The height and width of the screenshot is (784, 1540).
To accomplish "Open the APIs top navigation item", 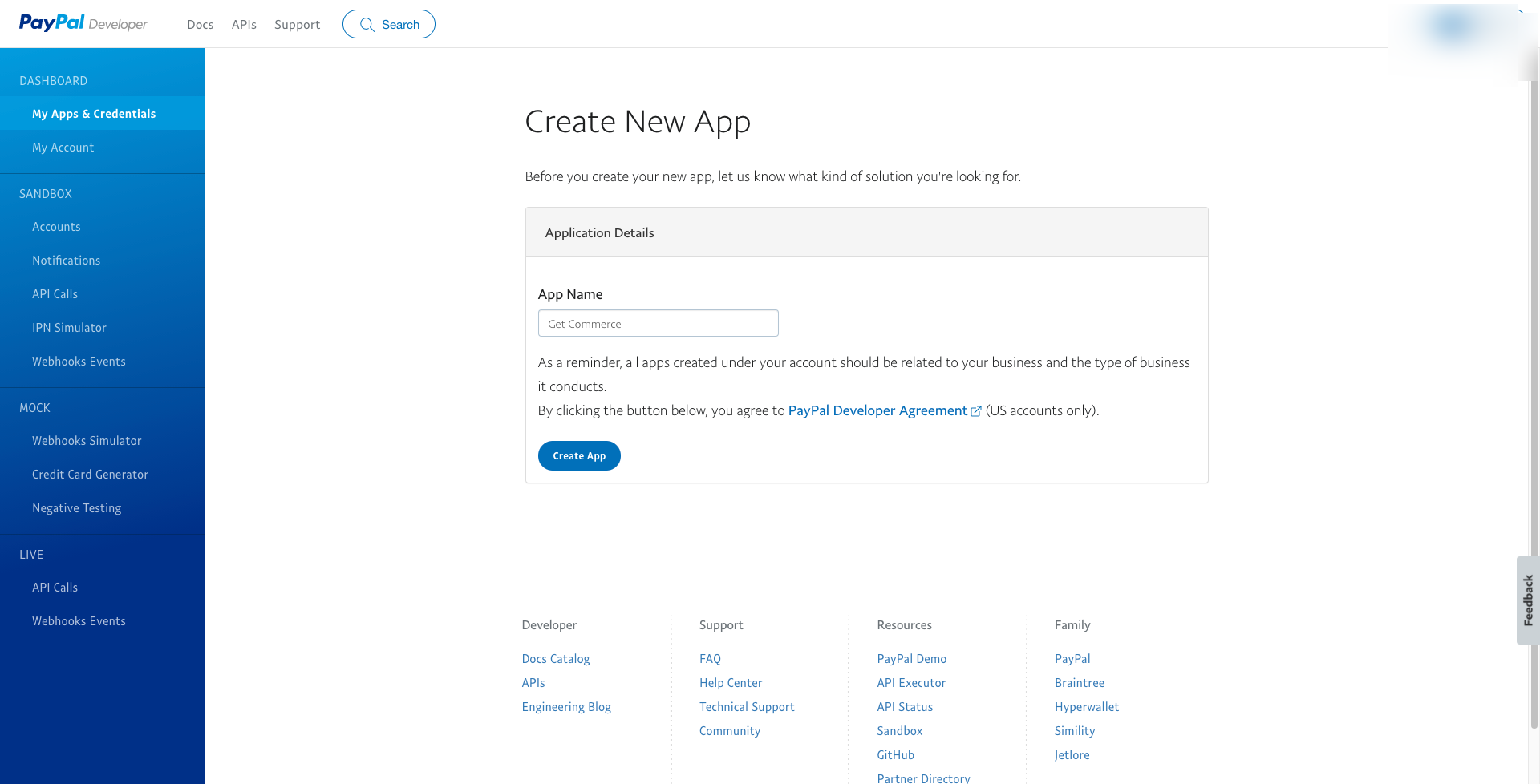I will click(x=244, y=25).
